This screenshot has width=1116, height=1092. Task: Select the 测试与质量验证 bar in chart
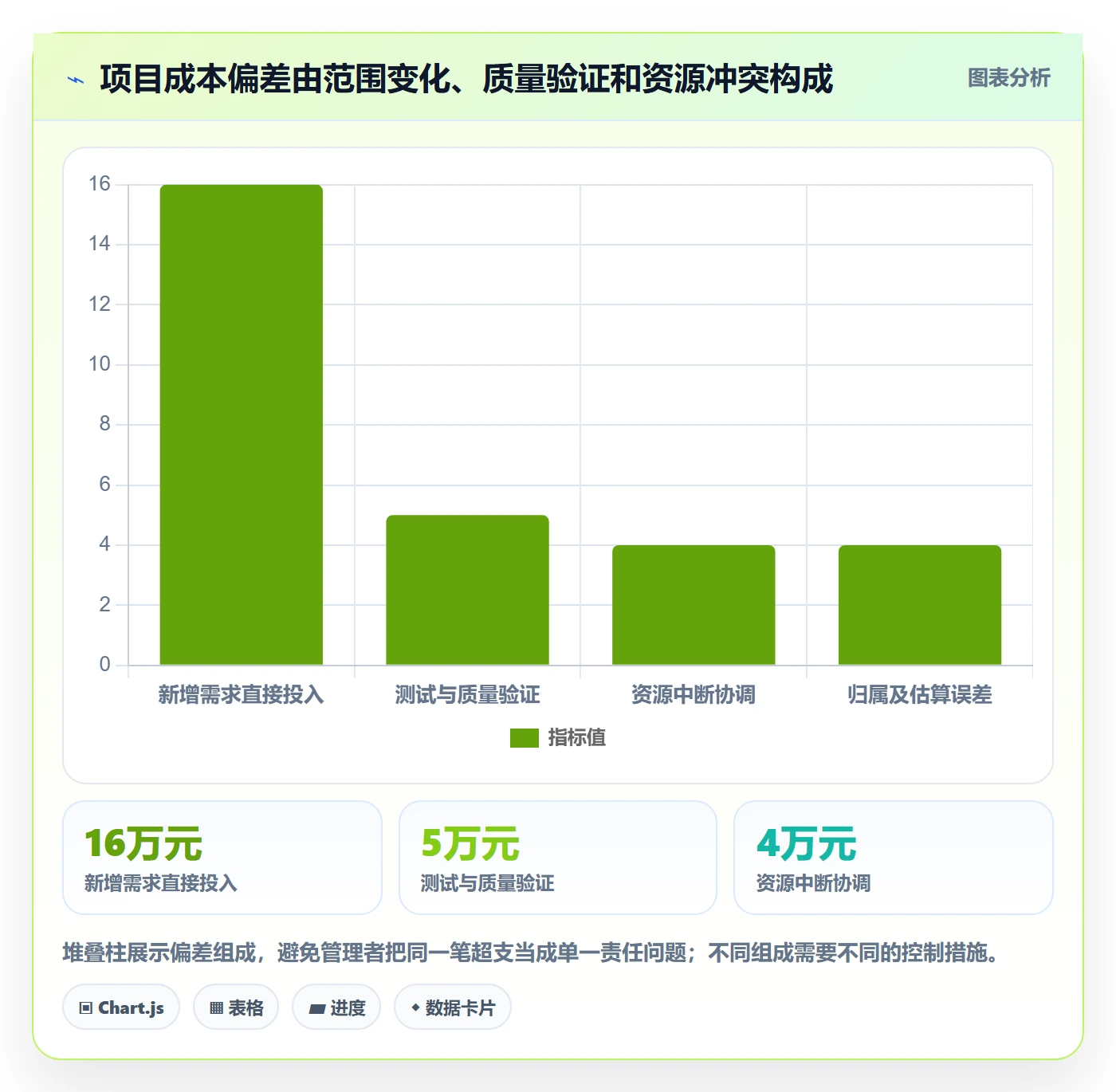click(x=468, y=590)
